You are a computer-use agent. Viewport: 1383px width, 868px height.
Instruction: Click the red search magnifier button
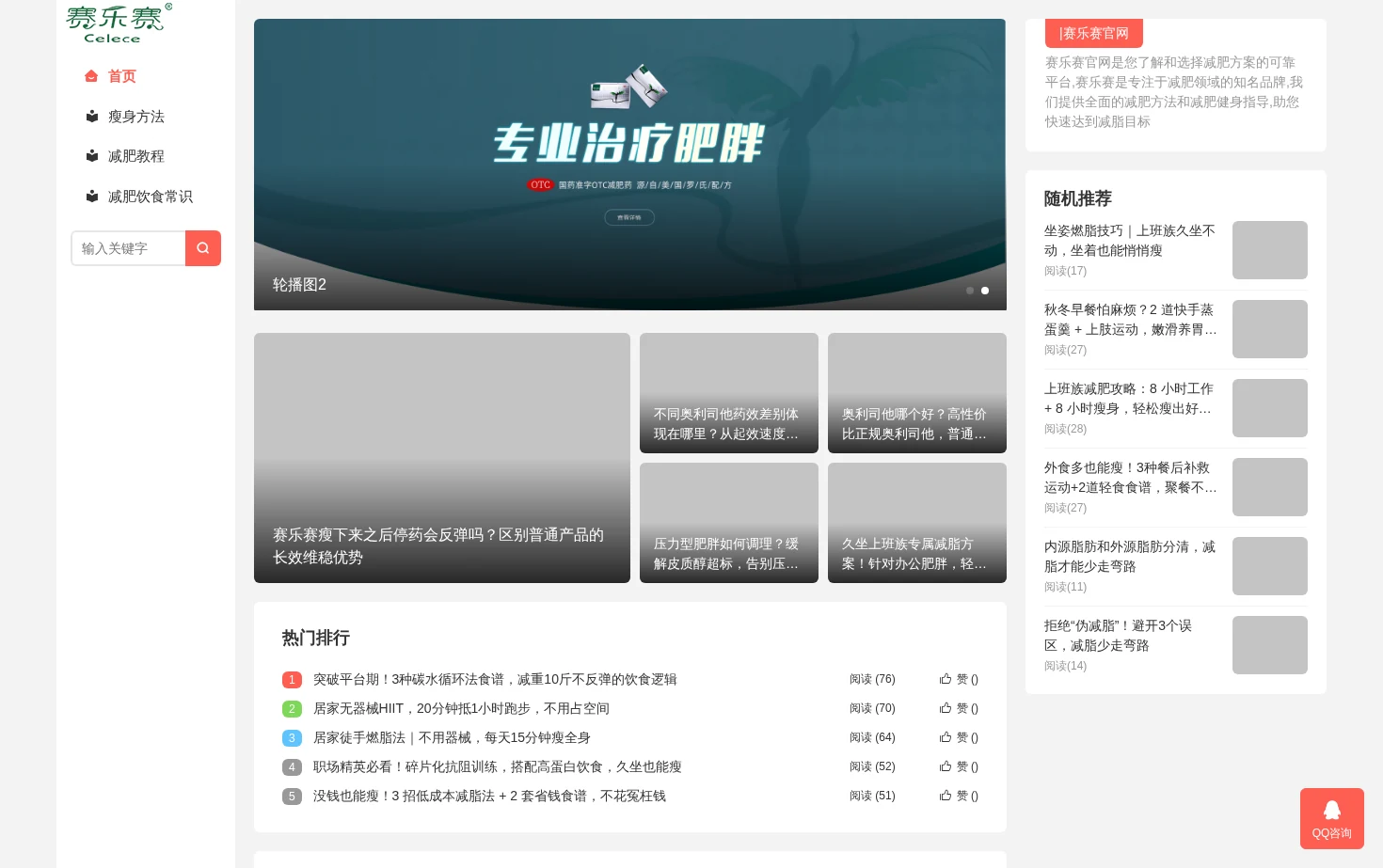click(x=203, y=248)
